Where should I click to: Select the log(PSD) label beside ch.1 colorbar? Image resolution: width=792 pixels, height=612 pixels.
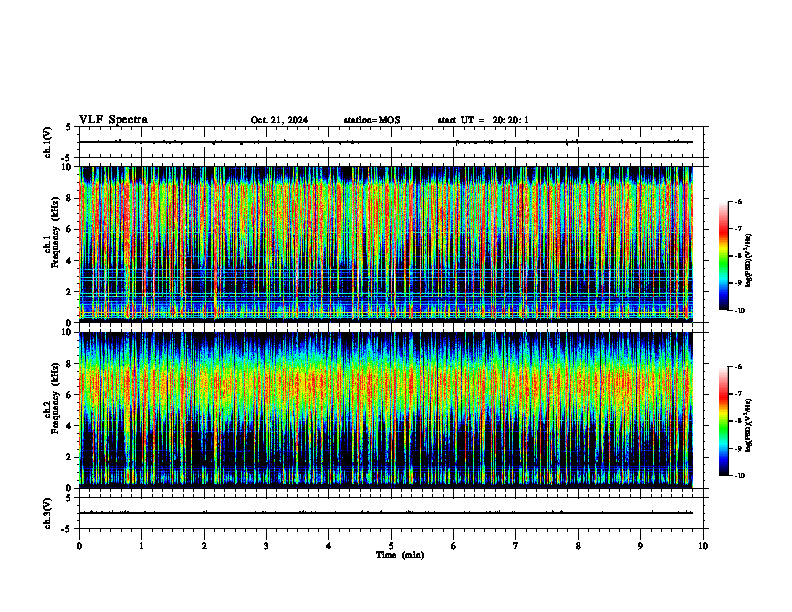pos(749,261)
